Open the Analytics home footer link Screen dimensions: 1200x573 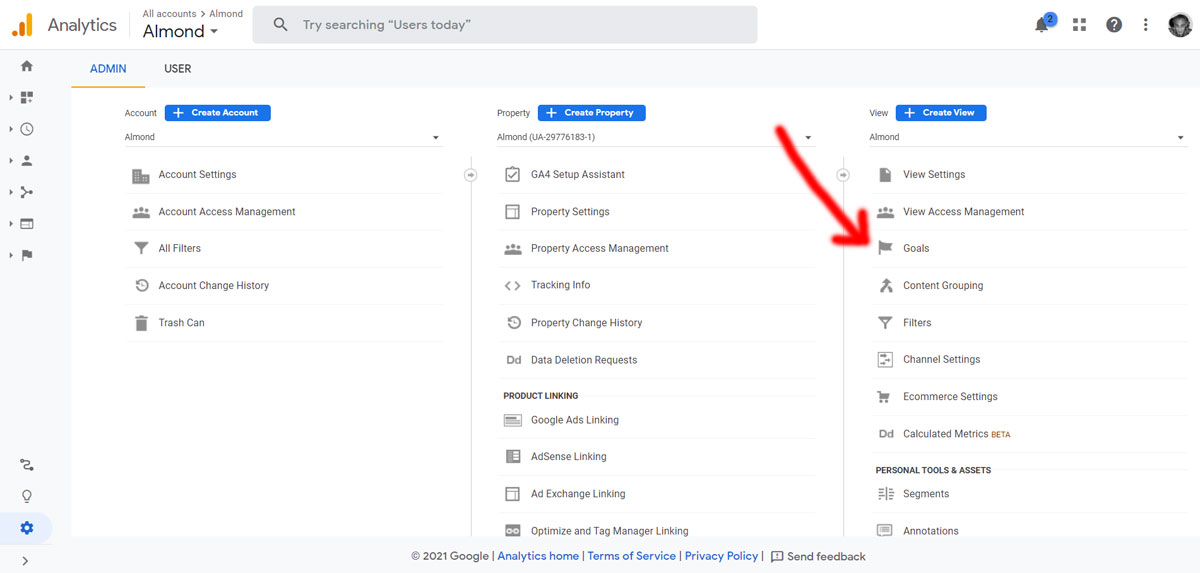[x=538, y=556]
